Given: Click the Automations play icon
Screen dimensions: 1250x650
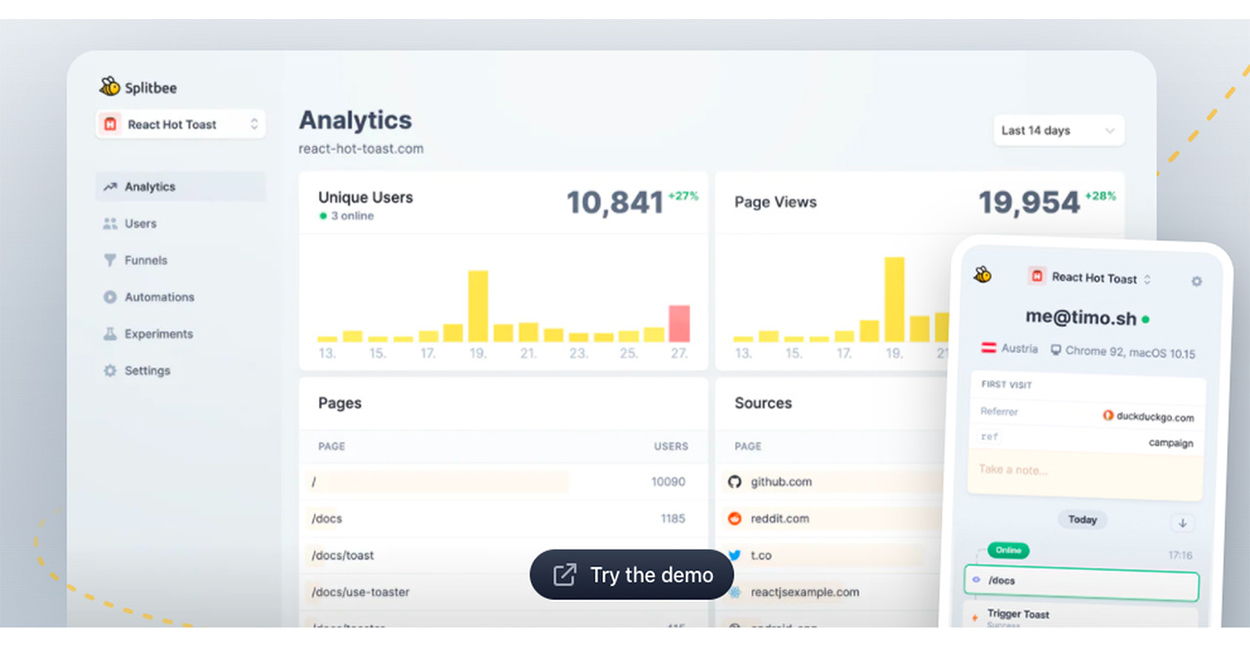Looking at the screenshot, I should tap(110, 297).
